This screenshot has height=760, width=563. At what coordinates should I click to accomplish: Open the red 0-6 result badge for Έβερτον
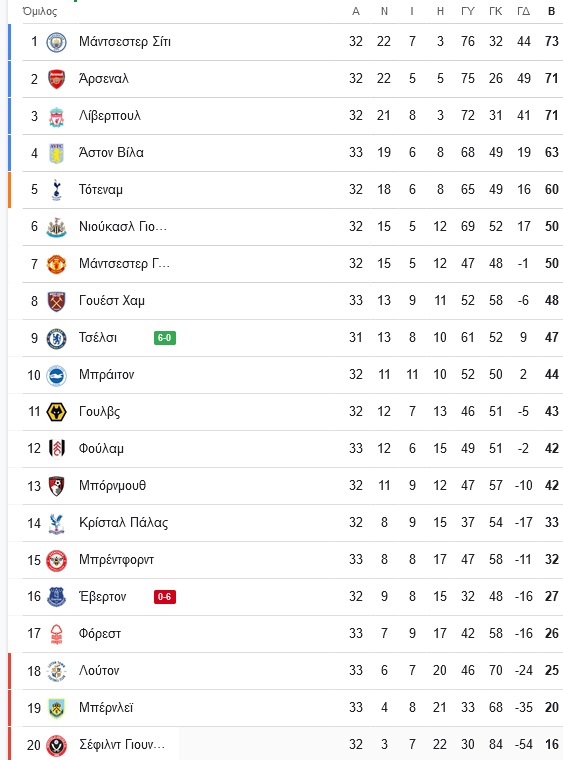click(165, 597)
